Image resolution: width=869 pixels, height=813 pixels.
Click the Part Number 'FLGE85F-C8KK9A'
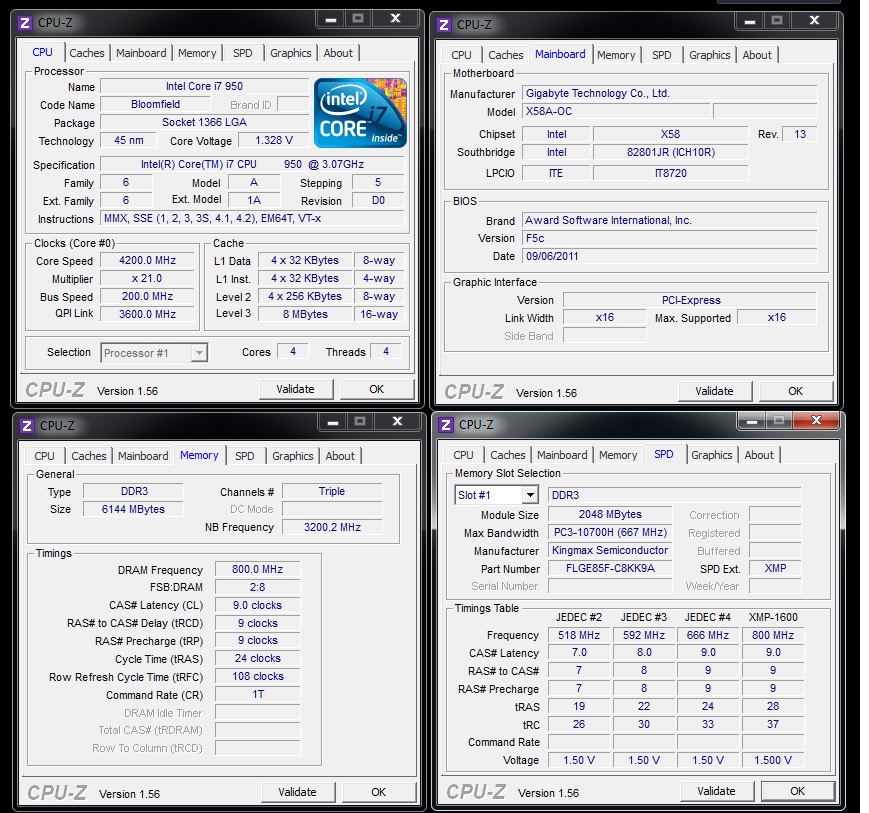pos(610,568)
